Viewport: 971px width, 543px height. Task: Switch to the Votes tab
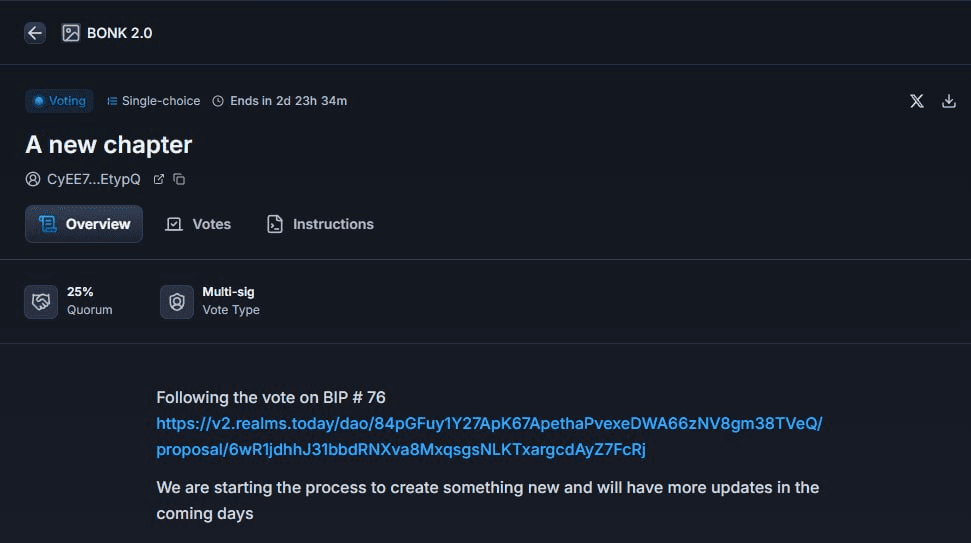click(x=198, y=224)
